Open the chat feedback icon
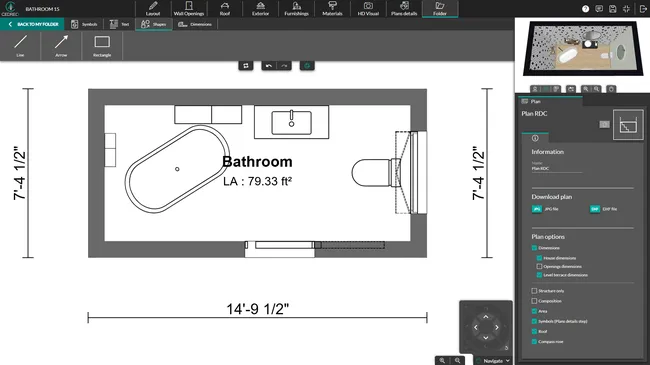The height and width of the screenshot is (365, 650). (x=599, y=9)
